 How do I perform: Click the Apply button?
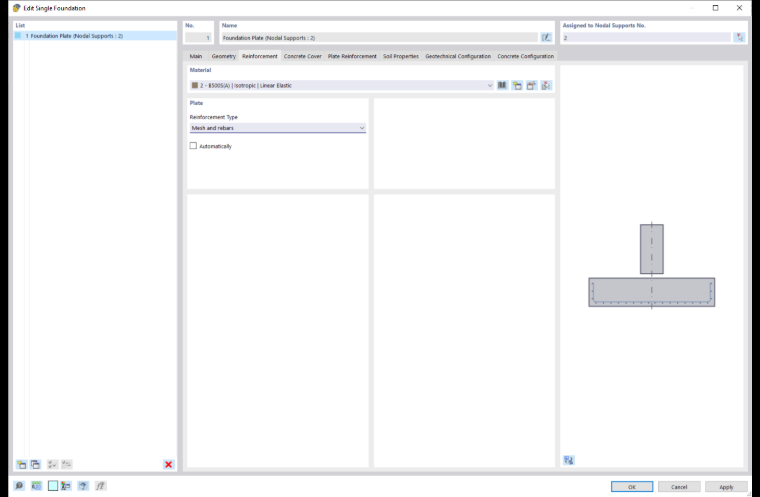point(726,487)
